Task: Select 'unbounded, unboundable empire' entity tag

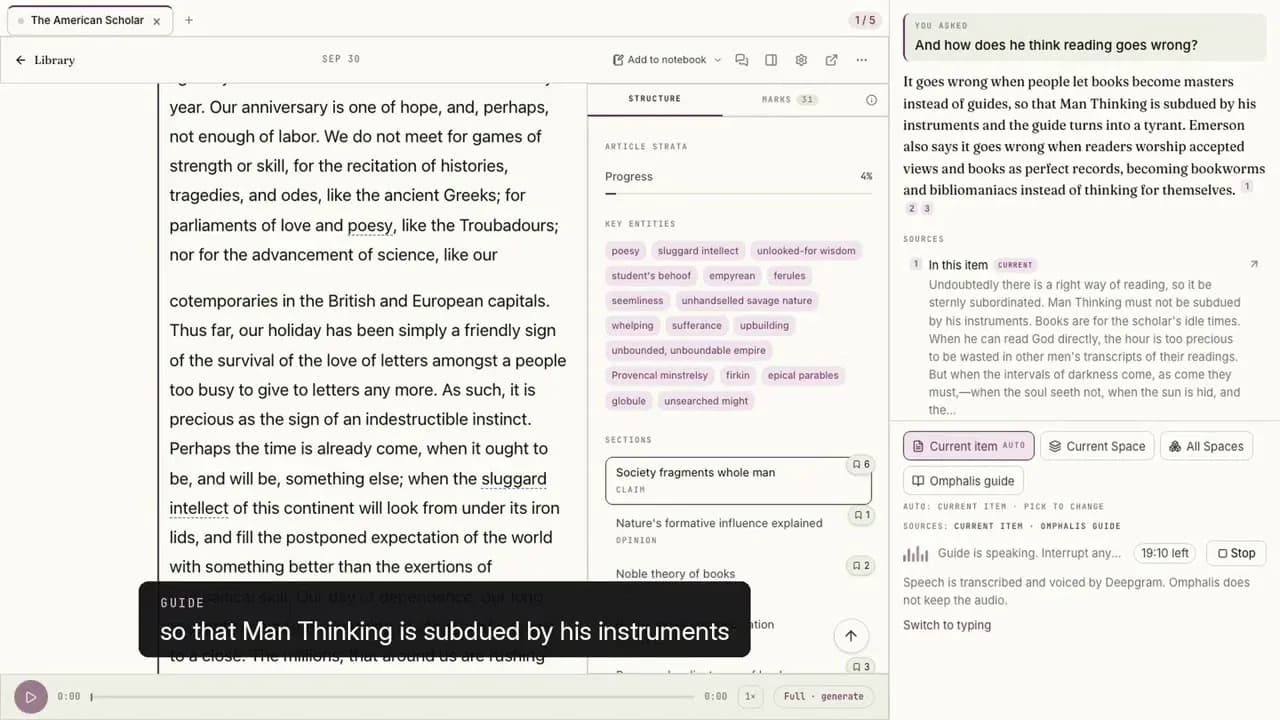Action: click(688, 351)
